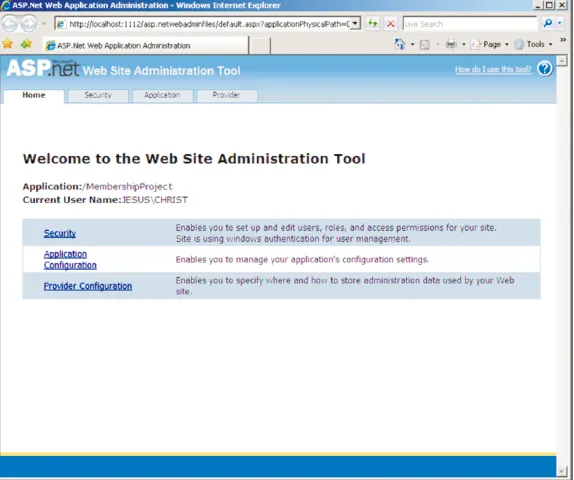Open the Application Configuration link
Screen dimensions: 574x480
click(70, 260)
